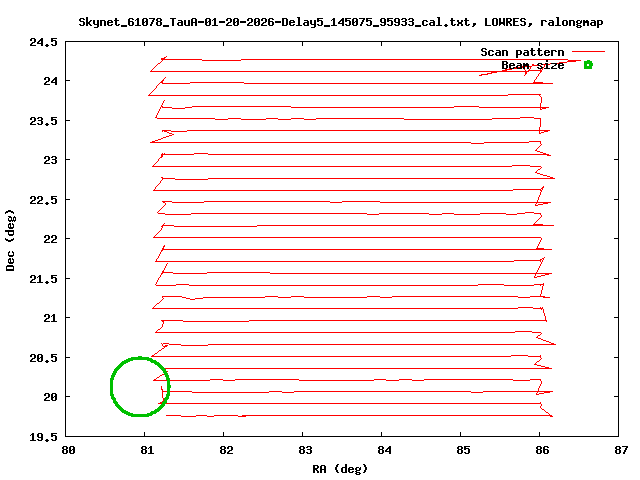Click the 85 tick label on the RA axis

pyautogui.click(x=461, y=450)
